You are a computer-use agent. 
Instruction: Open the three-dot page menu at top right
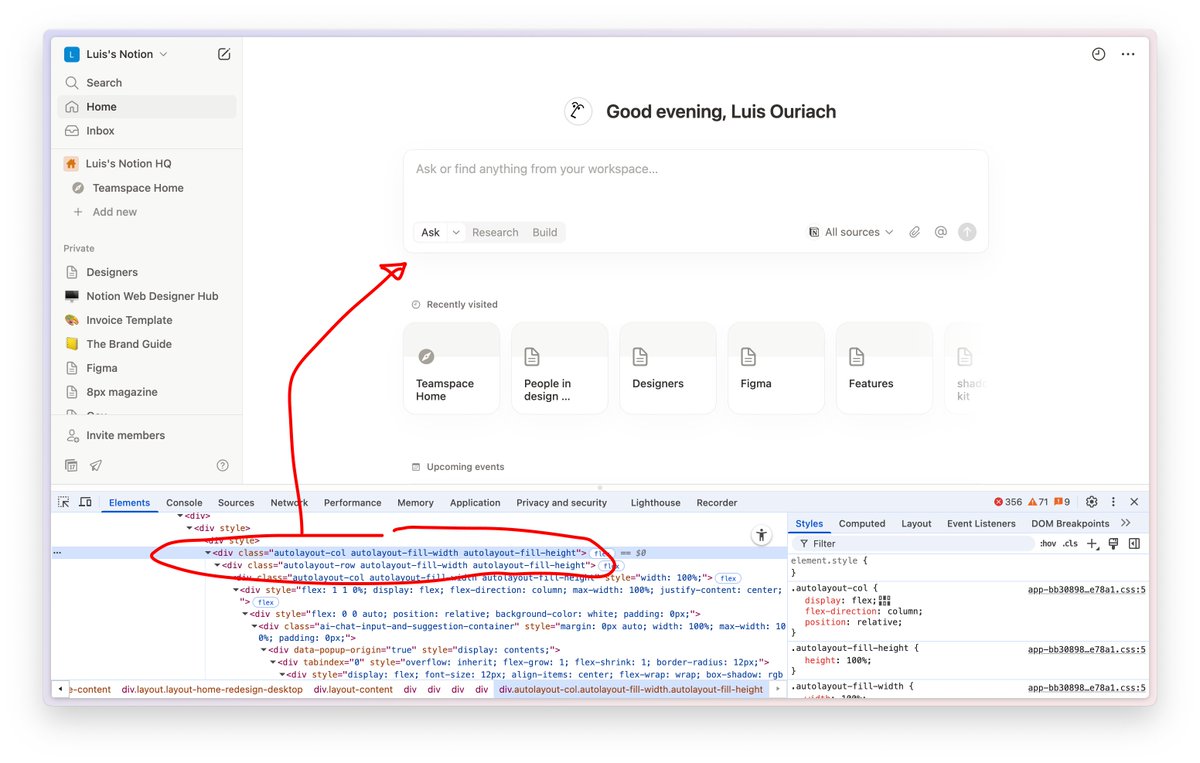click(1128, 54)
